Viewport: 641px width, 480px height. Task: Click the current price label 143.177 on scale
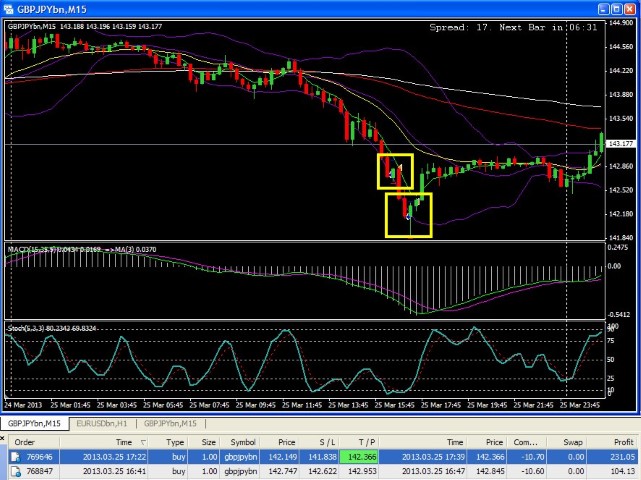621,144
